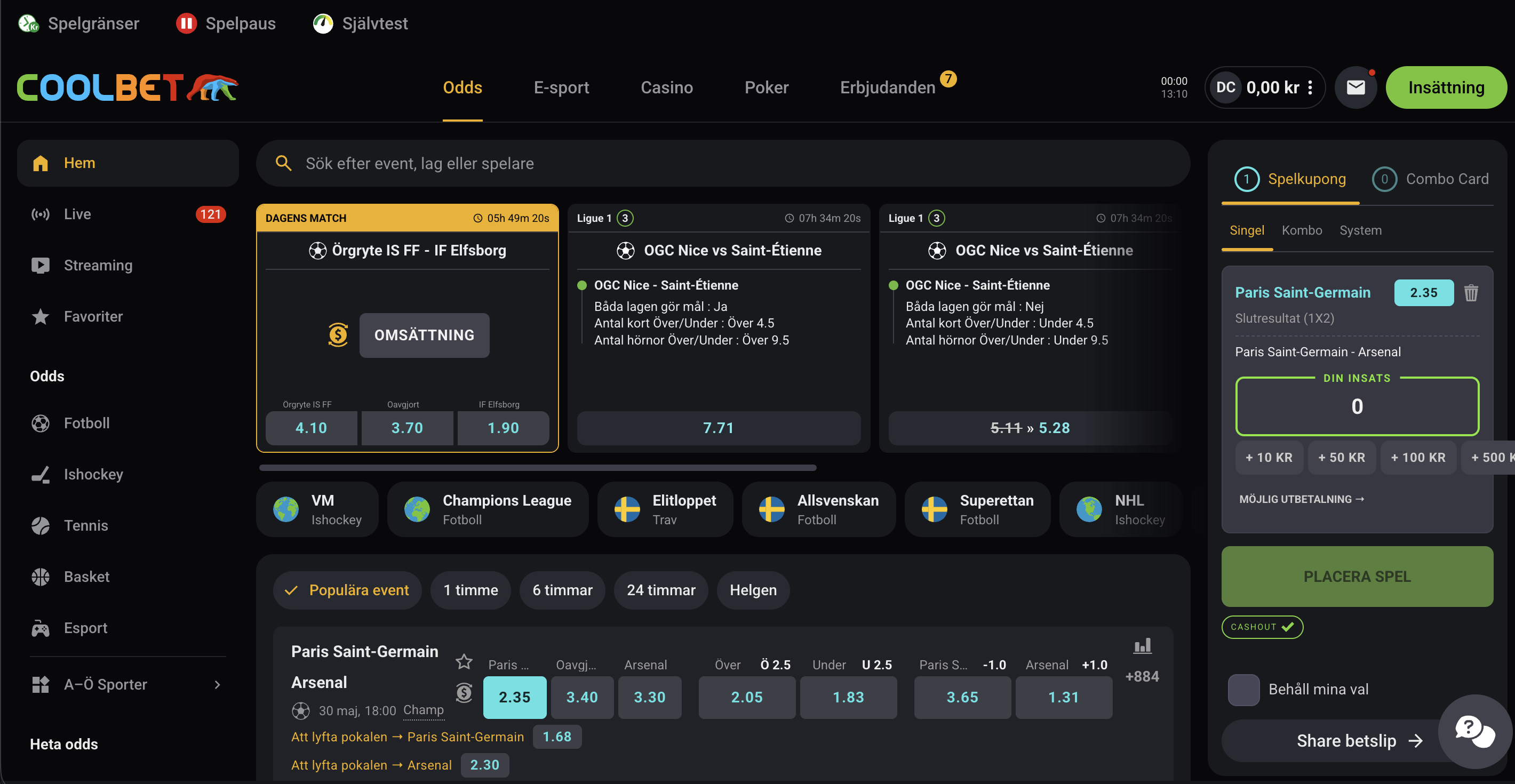Screen dimensions: 1515x784
Task: Open Allsvenskan Fotboll shortcut
Action: click(819, 509)
